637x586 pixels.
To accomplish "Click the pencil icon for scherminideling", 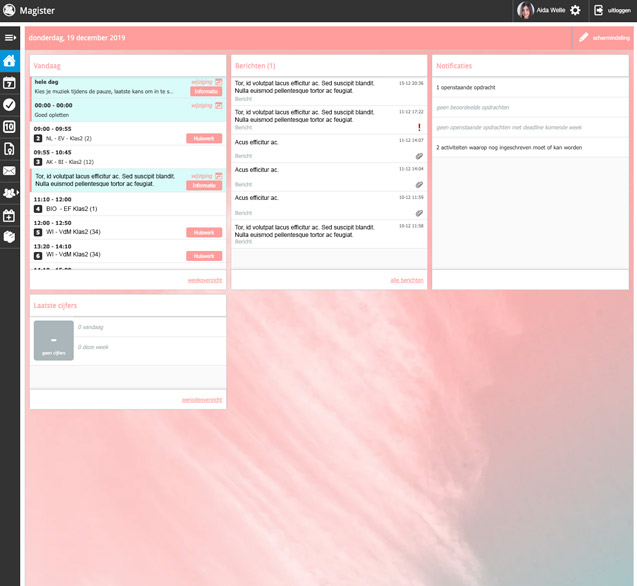I will (x=584, y=37).
